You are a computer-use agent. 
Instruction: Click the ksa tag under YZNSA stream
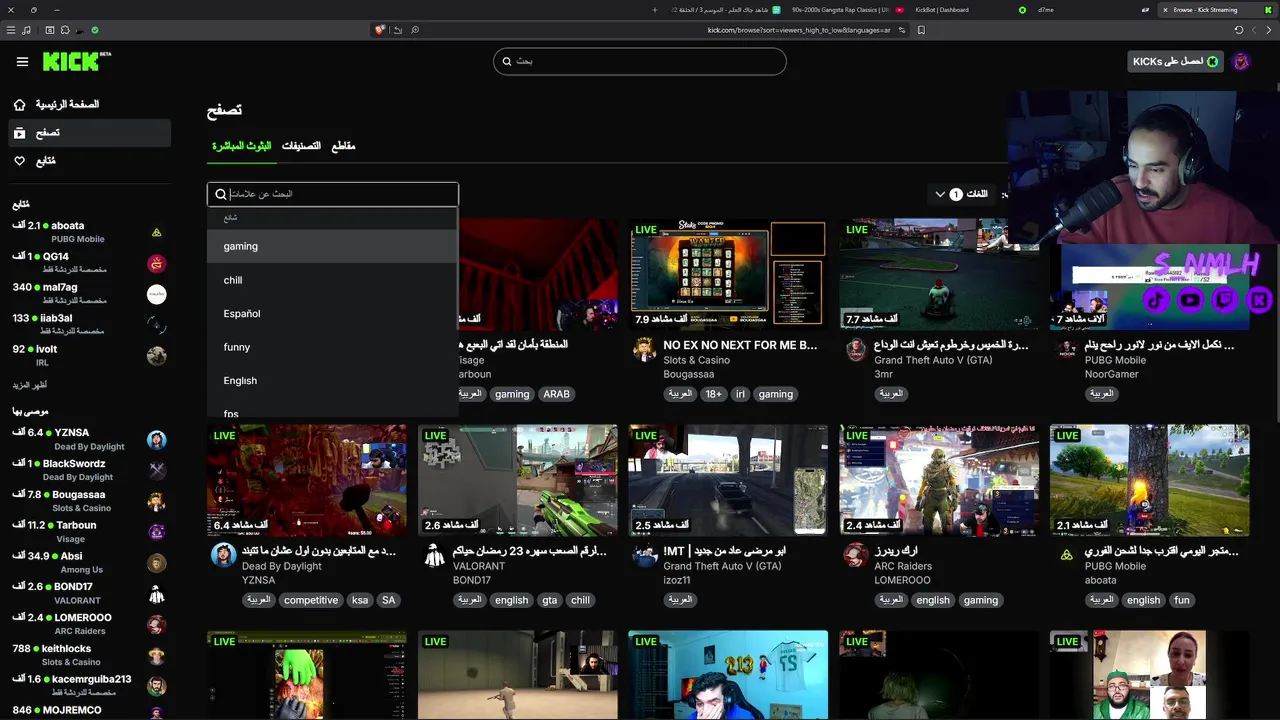[x=360, y=600]
